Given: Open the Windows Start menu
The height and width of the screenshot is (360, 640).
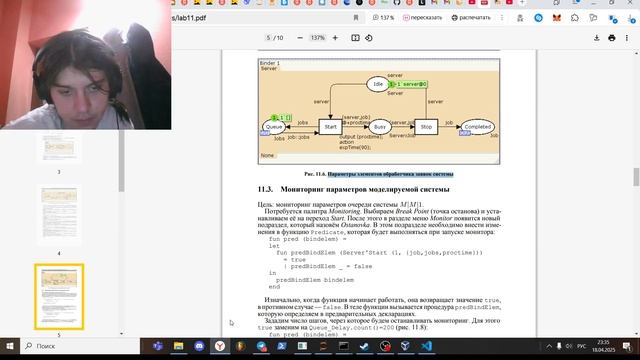Looking at the screenshot, I should 9,346.
